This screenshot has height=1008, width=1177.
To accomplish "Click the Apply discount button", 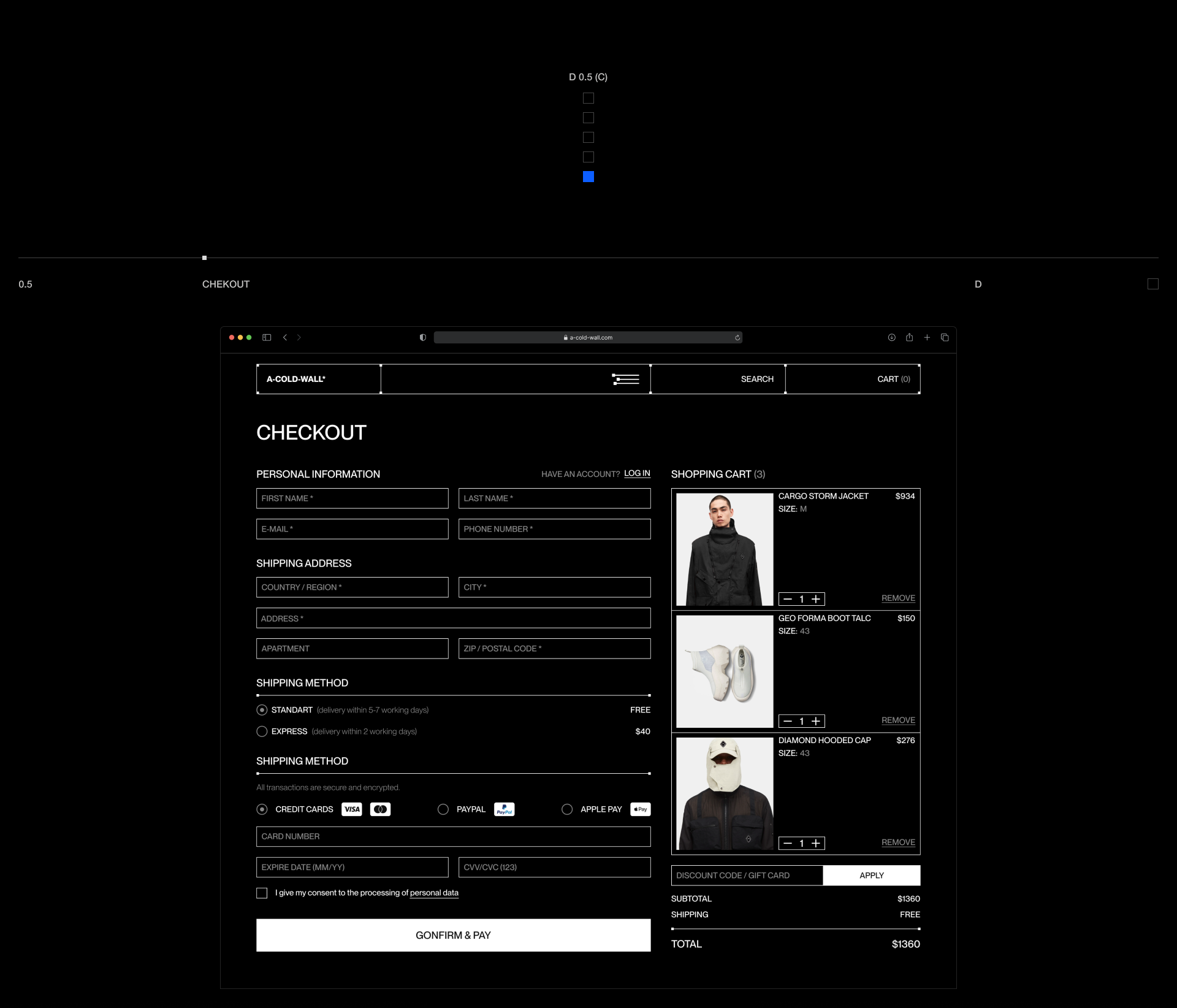I will [x=871, y=876].
